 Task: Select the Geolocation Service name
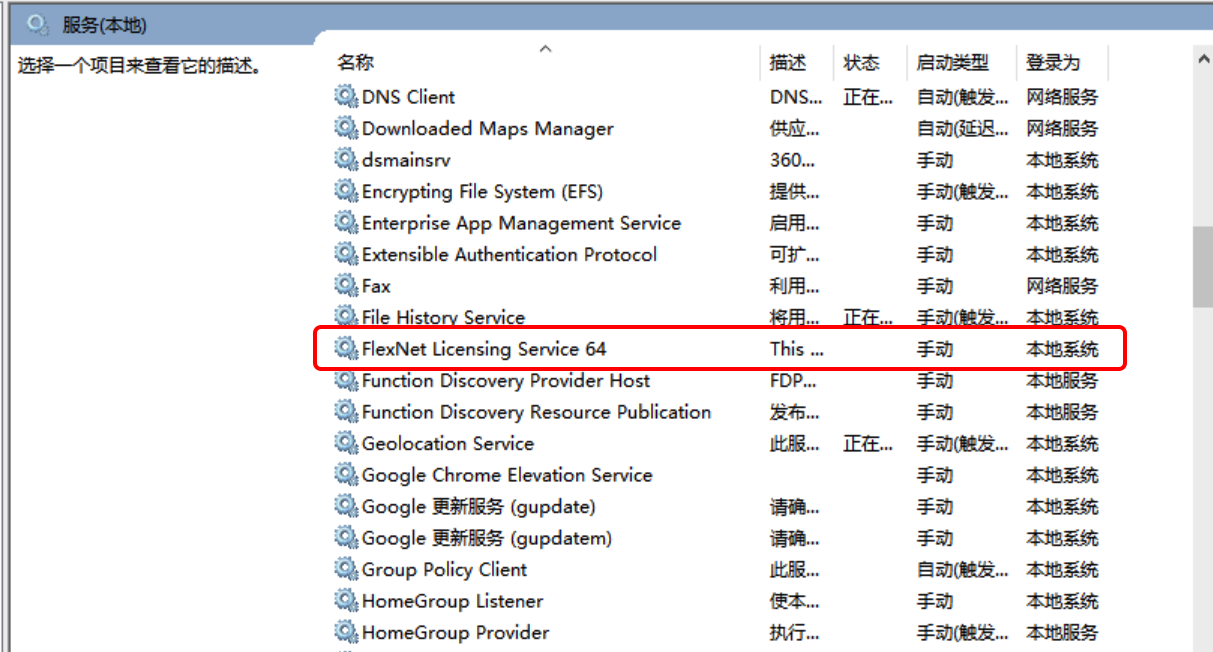[447, 443]
